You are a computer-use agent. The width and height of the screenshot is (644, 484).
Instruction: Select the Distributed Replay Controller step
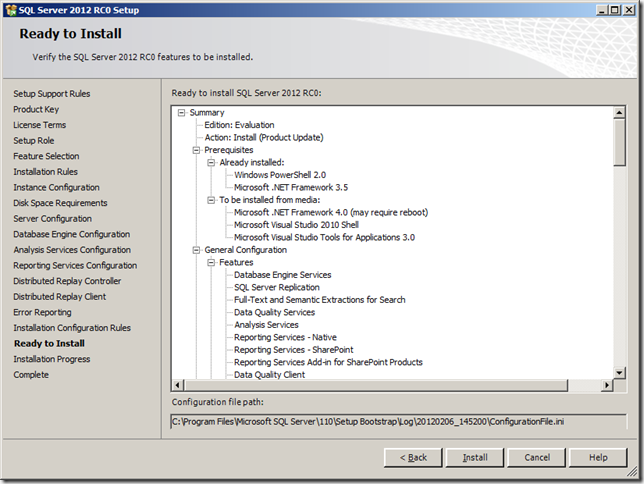pyautogui.click(x=67, y=281)
